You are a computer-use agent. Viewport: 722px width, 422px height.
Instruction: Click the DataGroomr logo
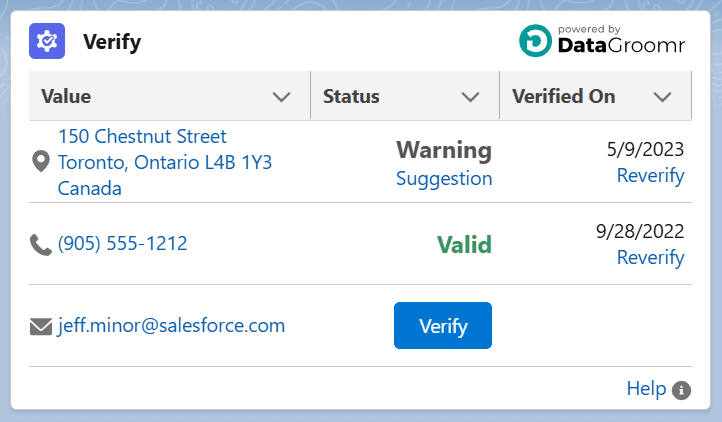pos(602,41)
